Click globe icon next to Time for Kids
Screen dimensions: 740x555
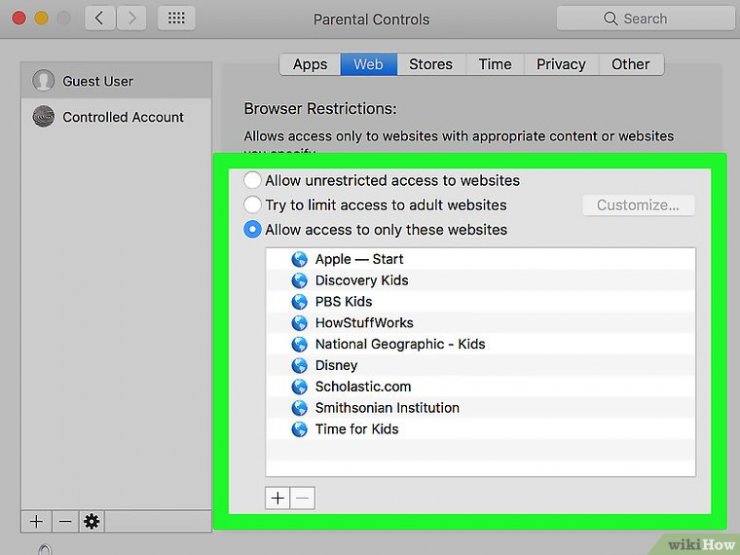tap(299, 429)
